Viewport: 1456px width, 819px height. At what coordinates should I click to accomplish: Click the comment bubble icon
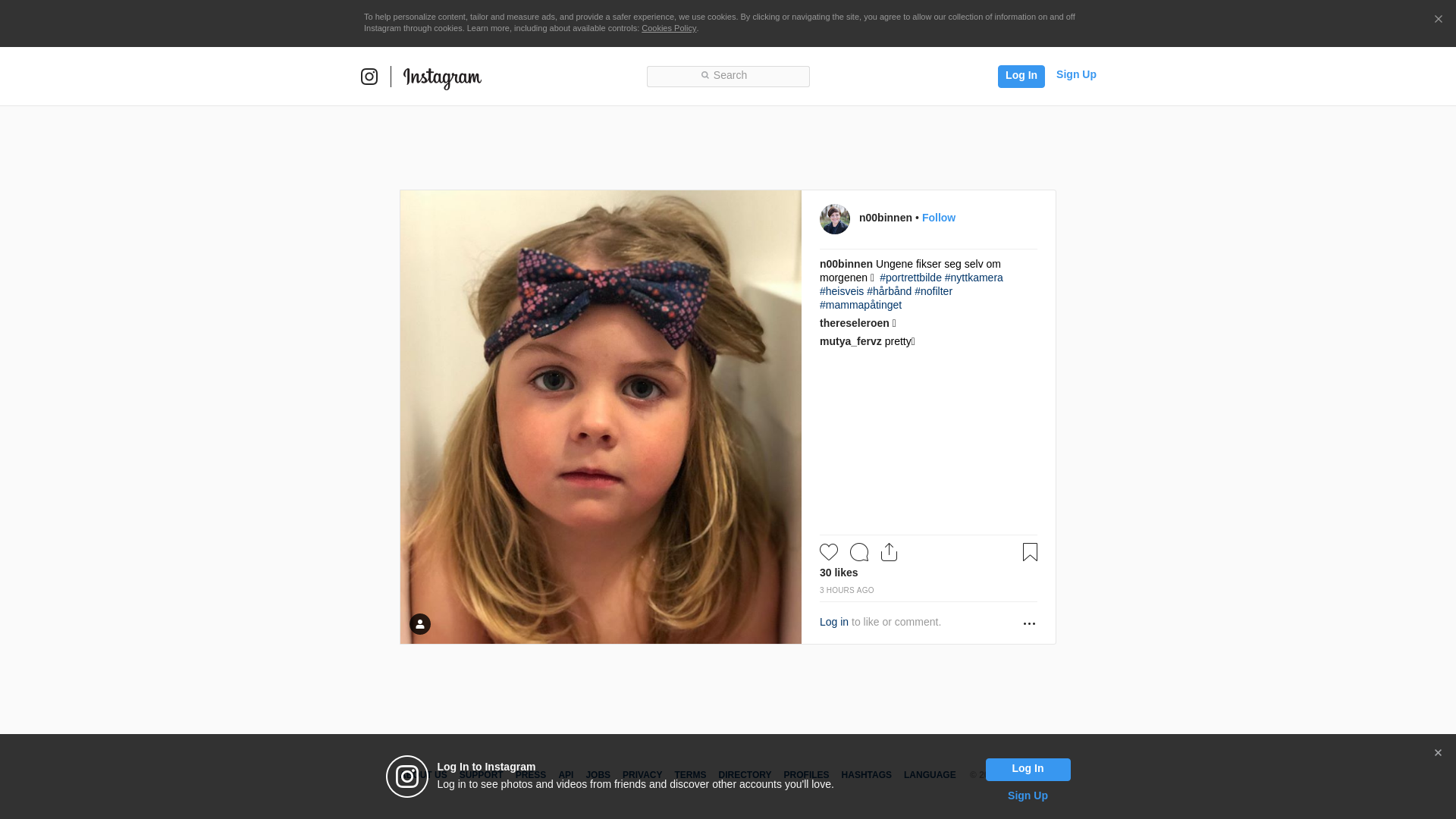click(x=859, y=552)
